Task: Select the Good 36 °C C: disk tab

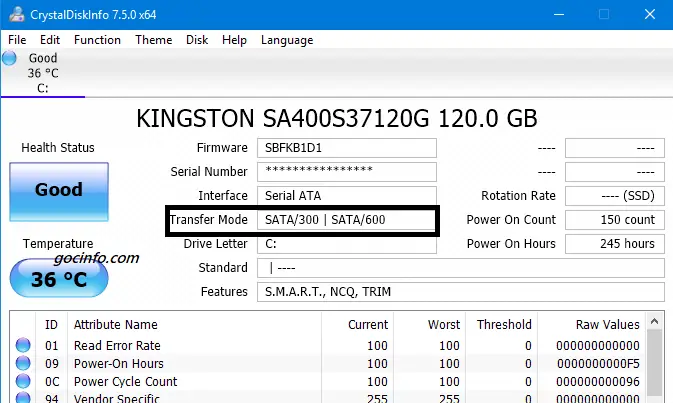Action: point(43,73)
